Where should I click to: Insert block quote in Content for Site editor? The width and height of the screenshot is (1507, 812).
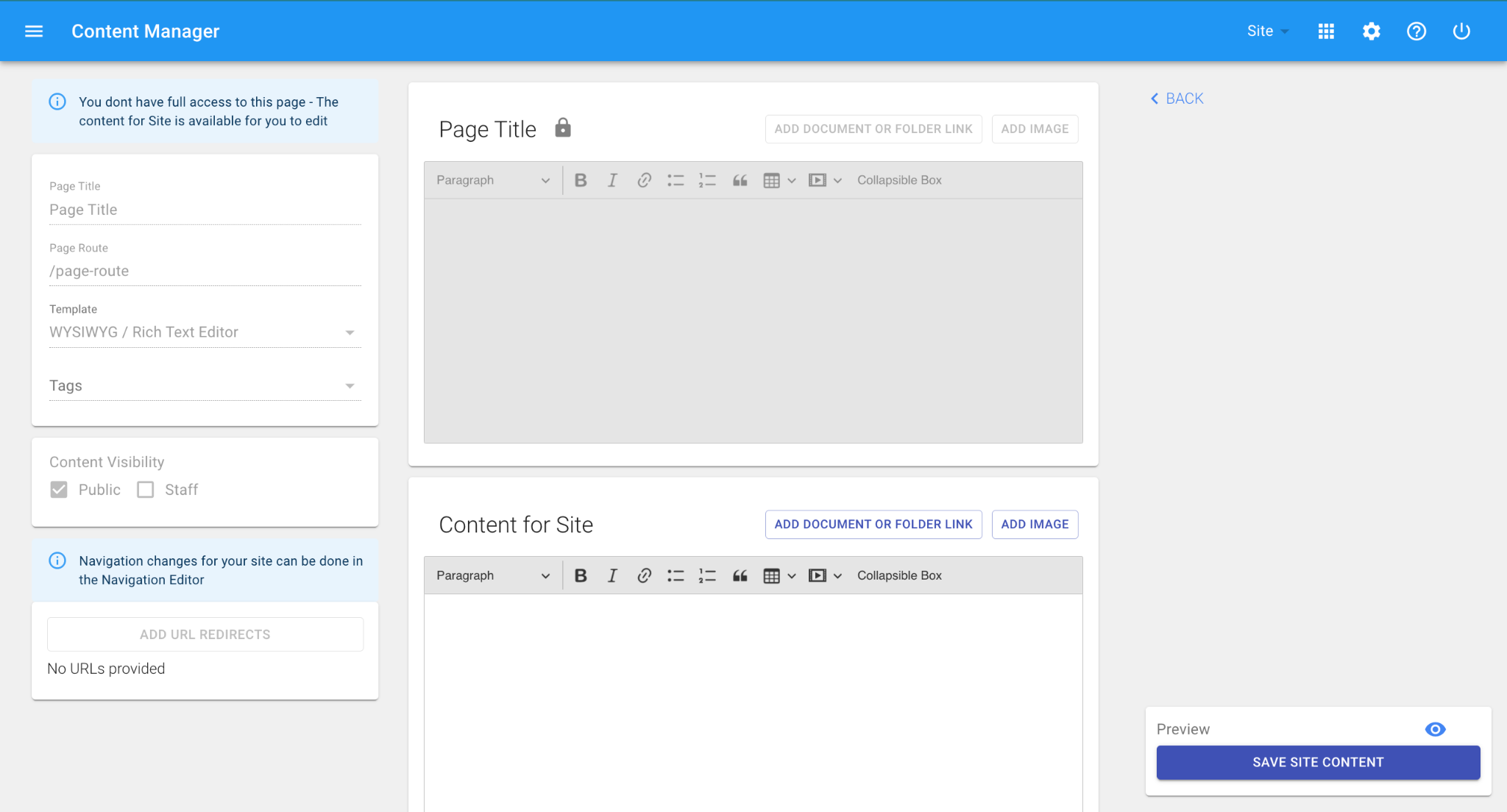click(x=740, y=576)
